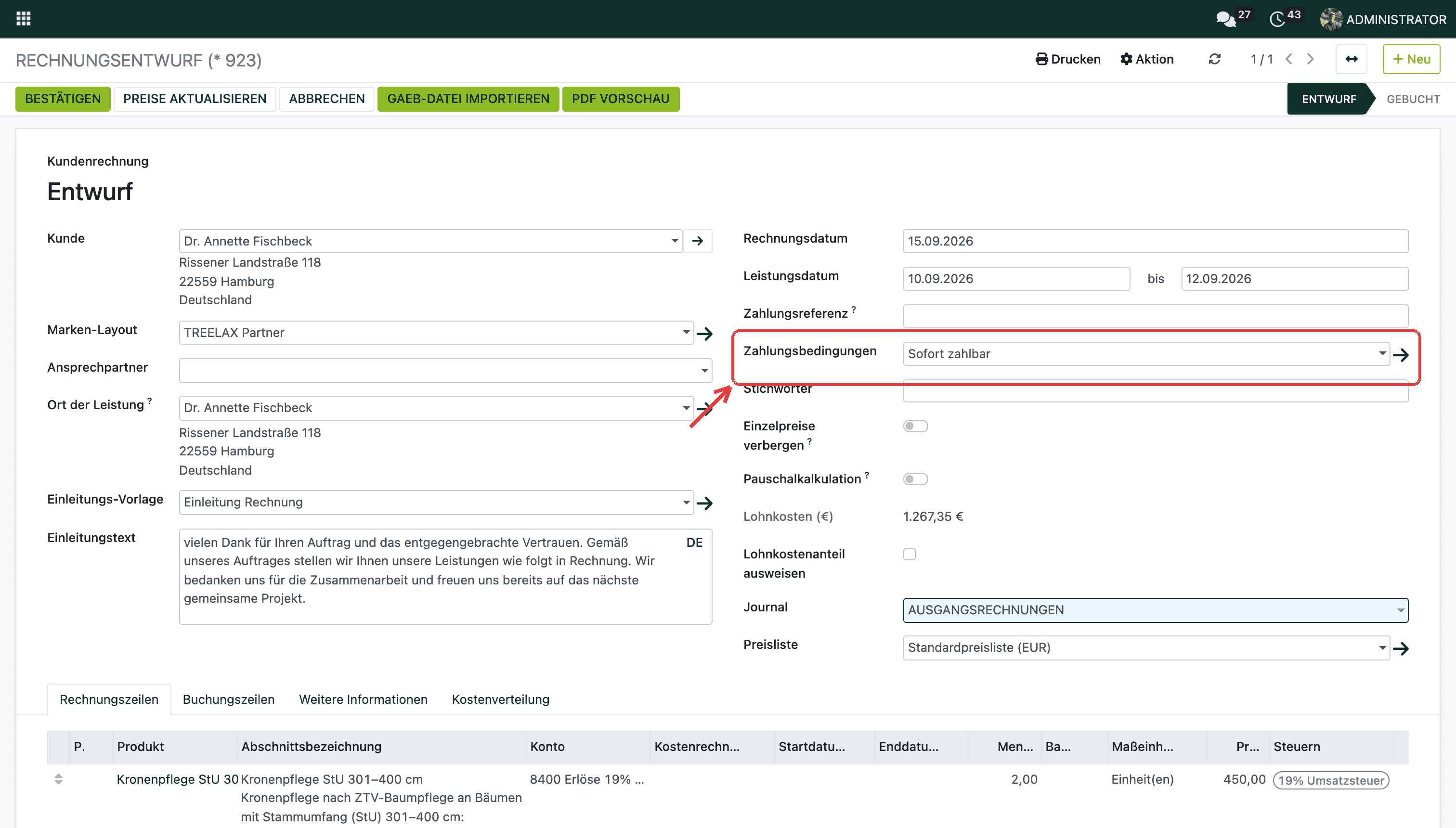The width and height of the screenshot is (1456, 828).
Task: Expand the Journal dropdown
Action: pos(1400,610)
